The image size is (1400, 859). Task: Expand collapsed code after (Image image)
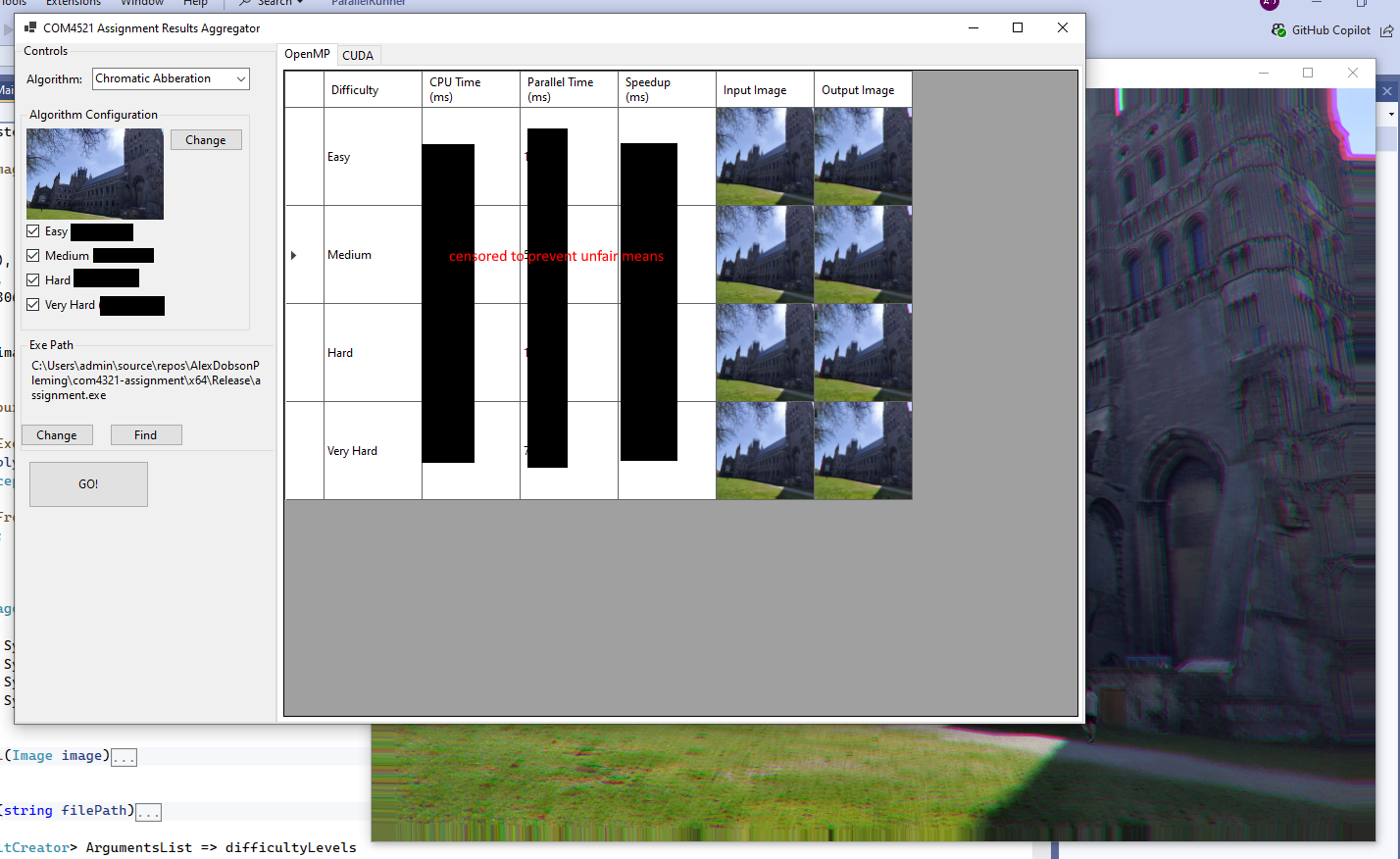[124, 757]
